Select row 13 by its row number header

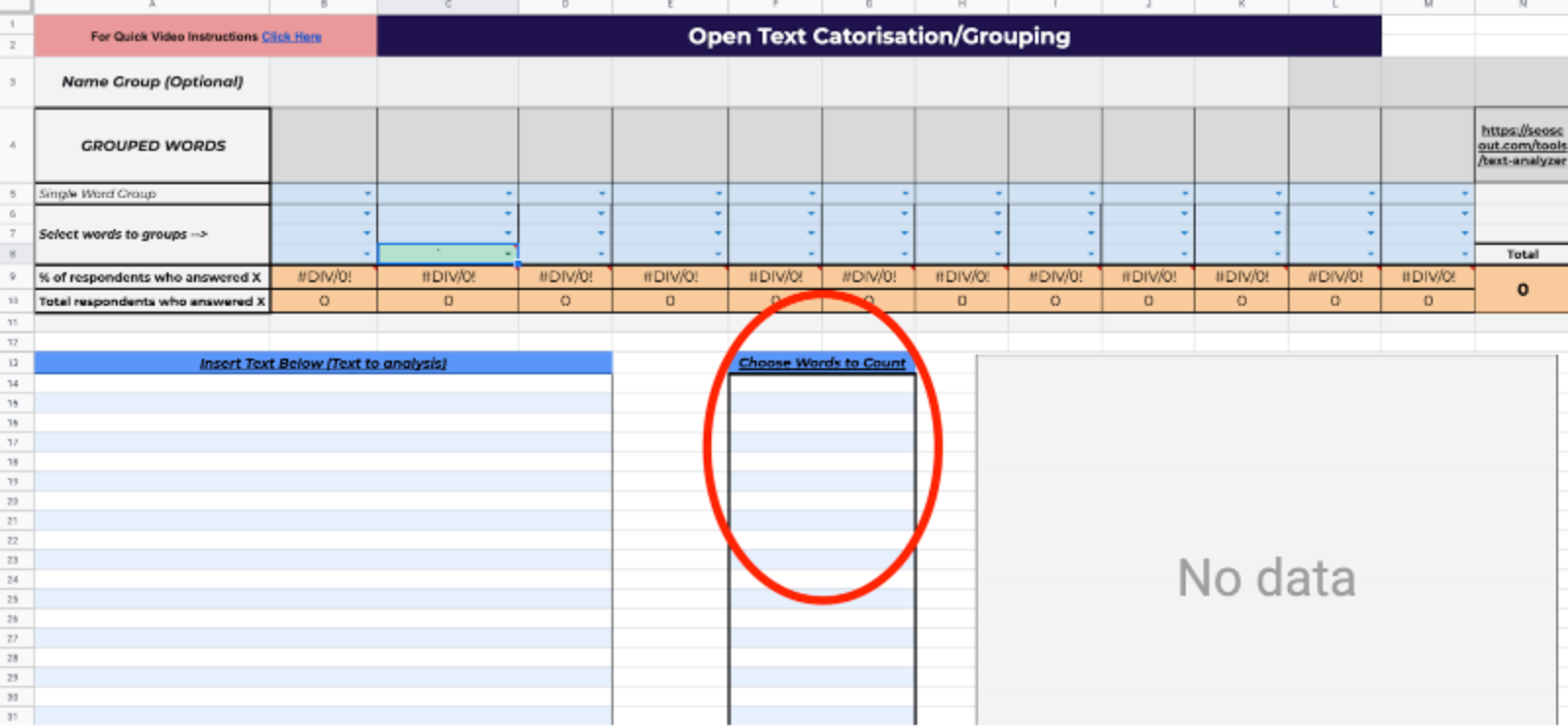coord(13,363)
